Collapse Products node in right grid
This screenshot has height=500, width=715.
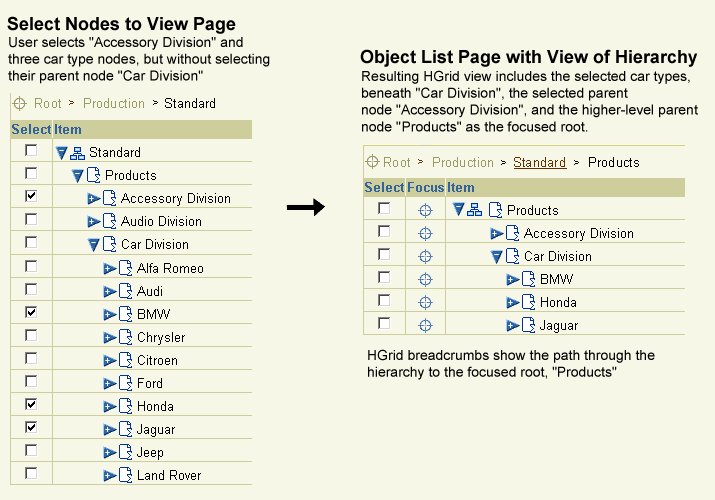(459, 210)
